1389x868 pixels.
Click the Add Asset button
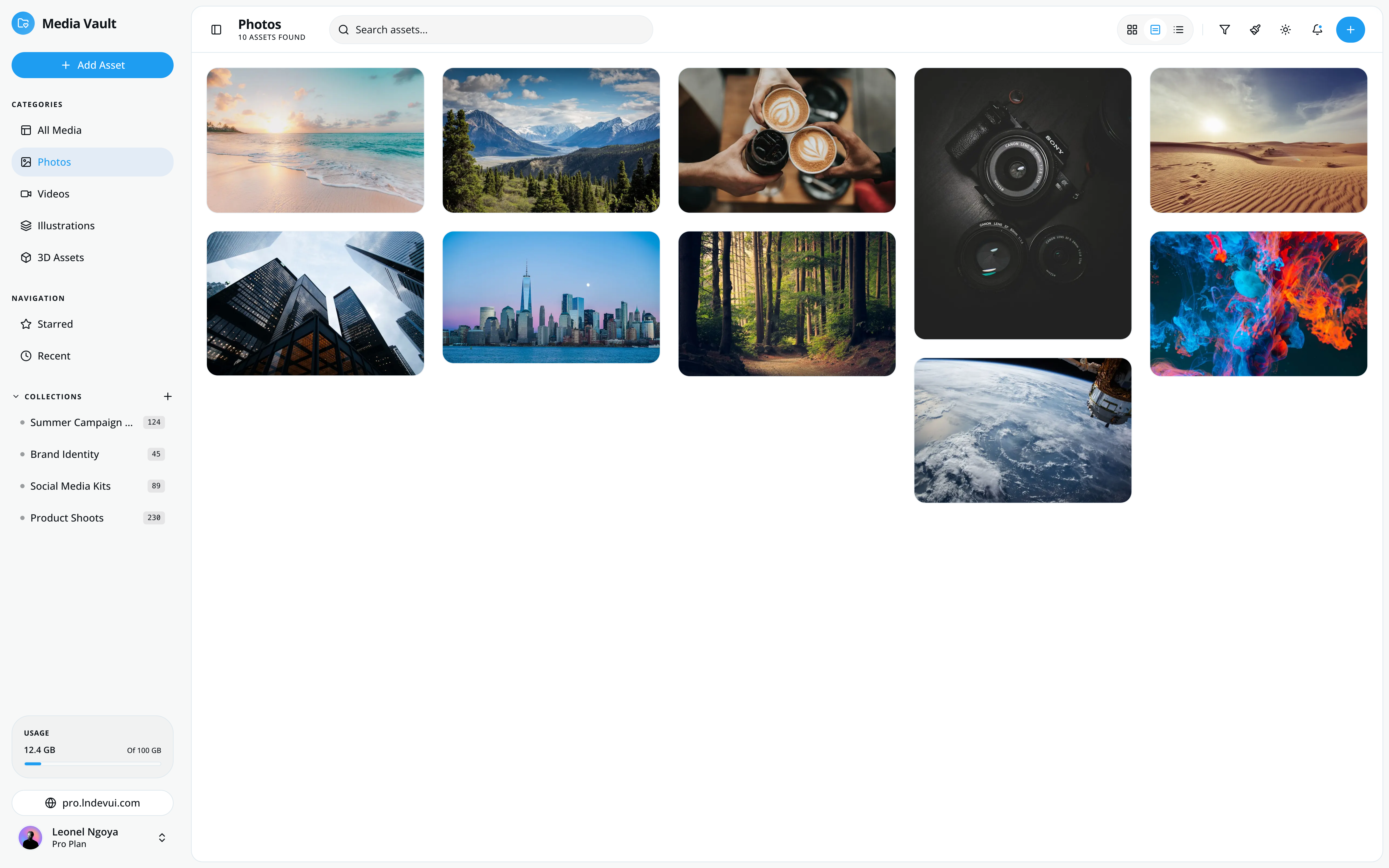92,65
